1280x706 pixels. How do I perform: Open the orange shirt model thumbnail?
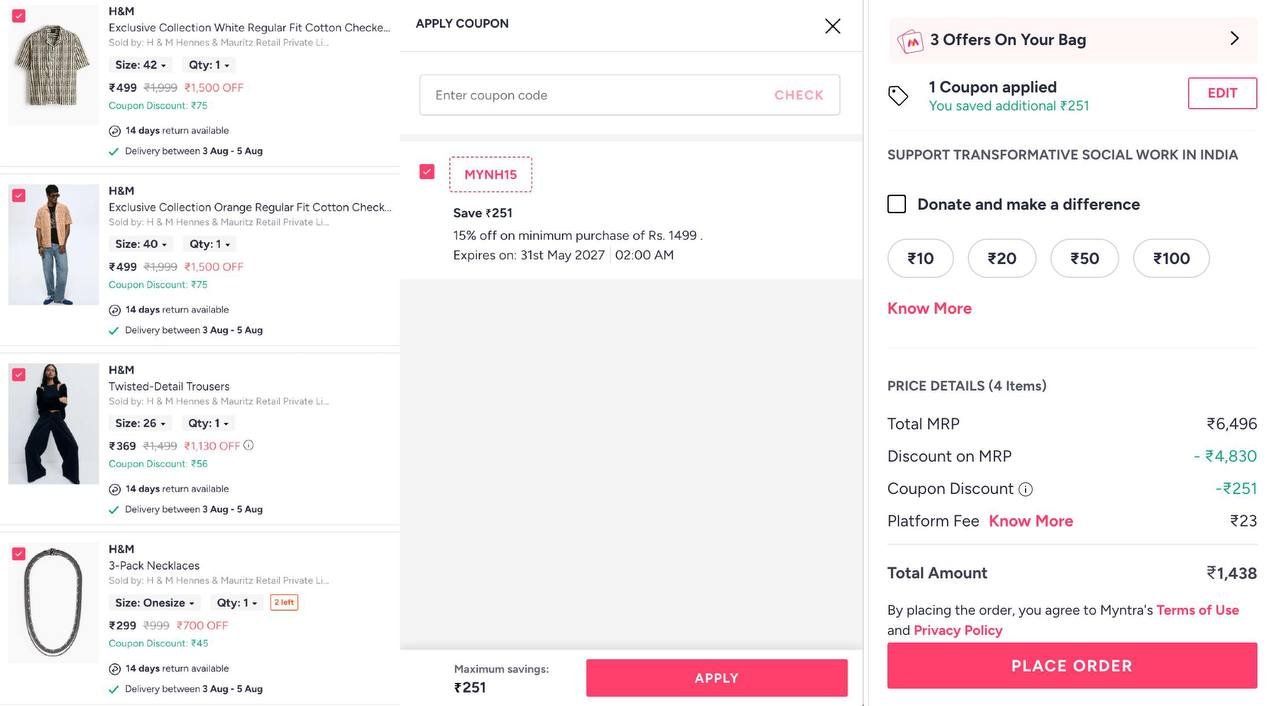pyautogui.click(x=53, y=244)
